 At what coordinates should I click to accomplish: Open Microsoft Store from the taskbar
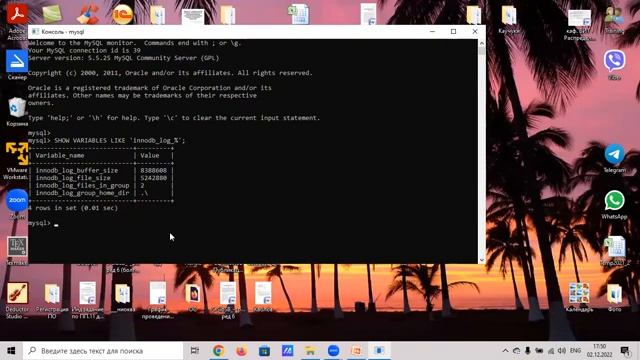click(x=264, y=351)
